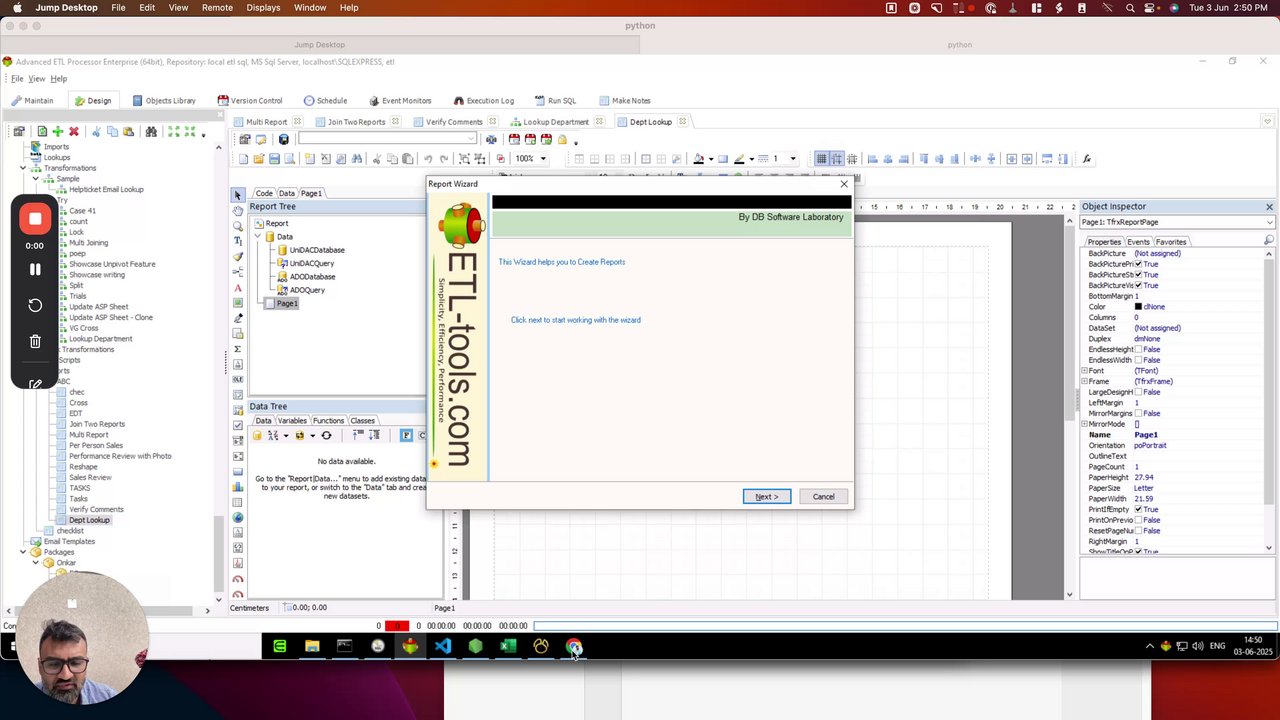Image resolution: width=1280 pixels, height=720 pixels.
Task: Select UniDACQuery in the Report Tree
Action: [x=311, y=264]
